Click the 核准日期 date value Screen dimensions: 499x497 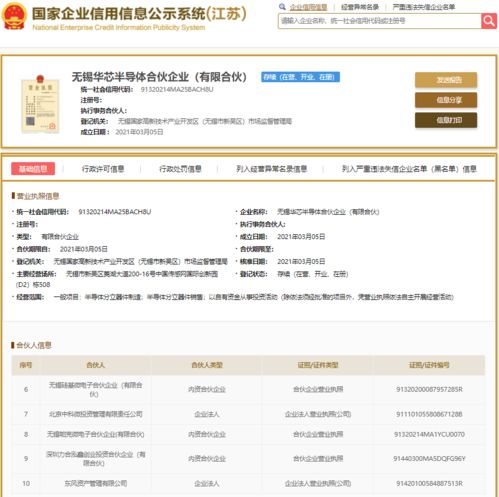coord(301,261)
